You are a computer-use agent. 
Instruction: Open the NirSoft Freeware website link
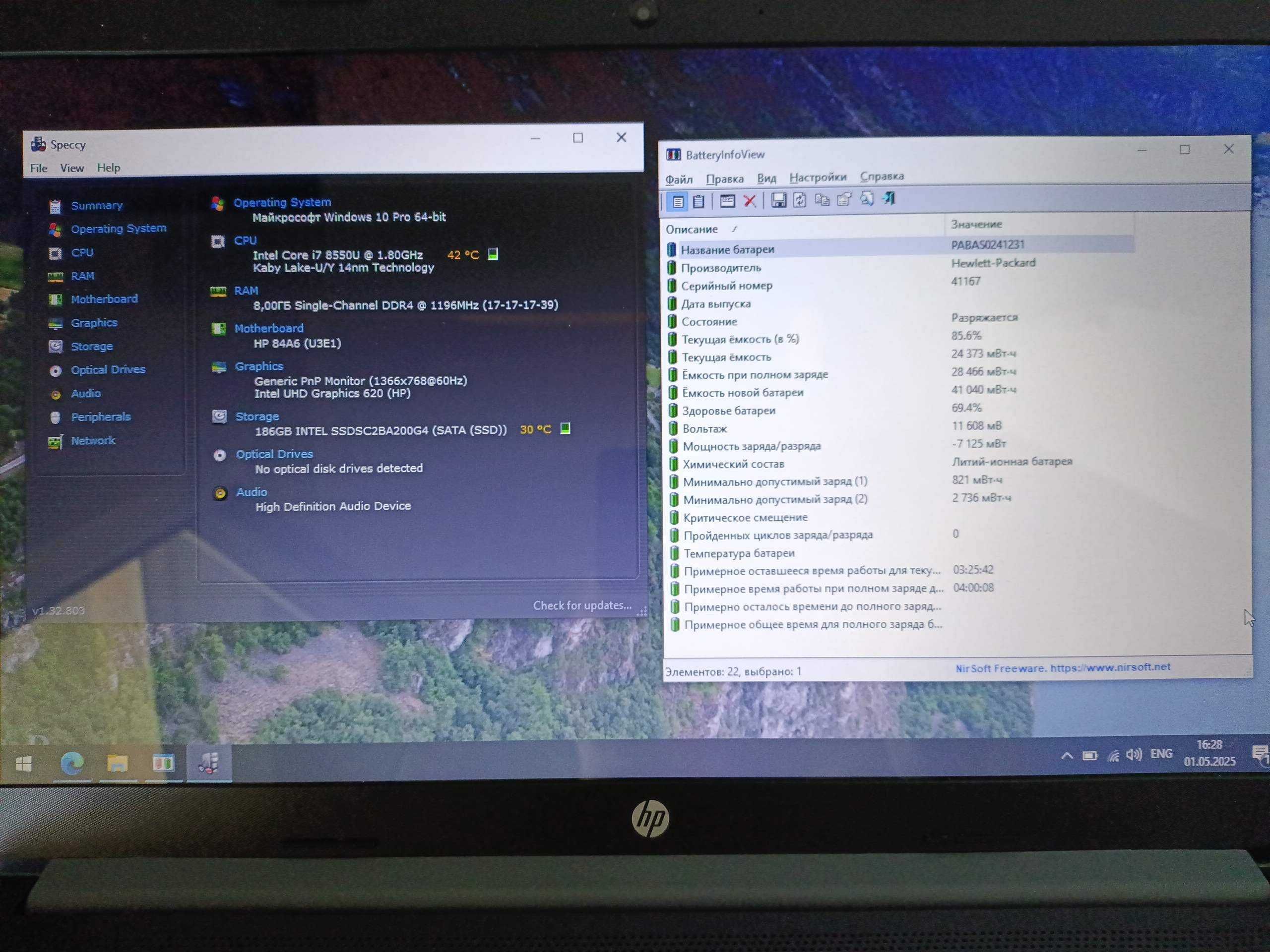coord(1063,667)
